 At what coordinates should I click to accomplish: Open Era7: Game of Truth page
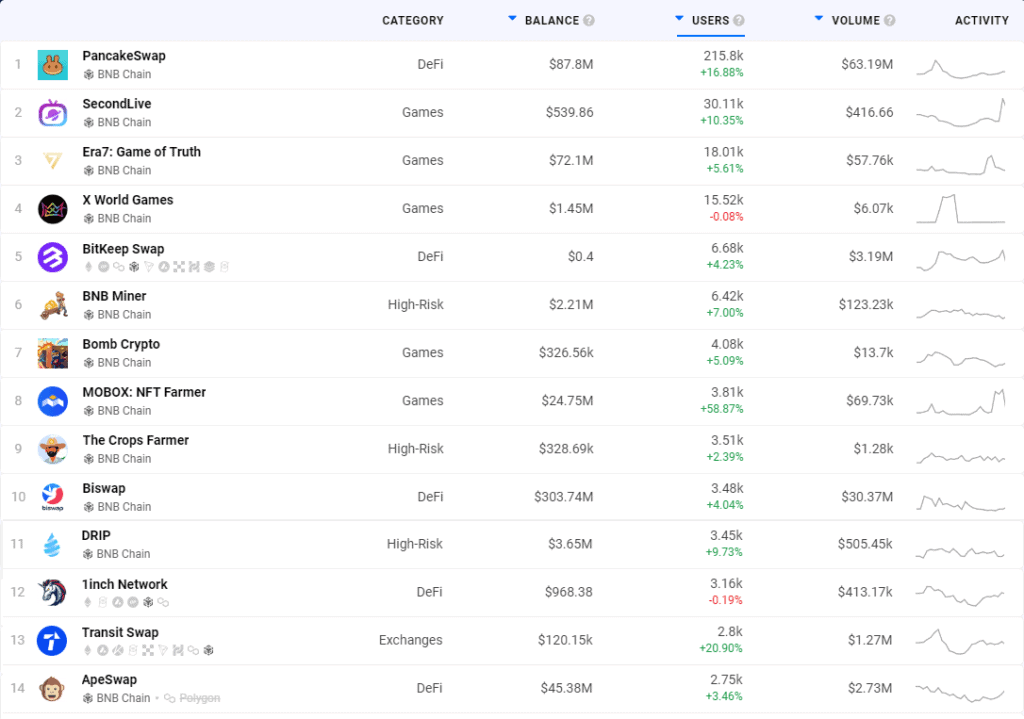[x=142, y=152]
